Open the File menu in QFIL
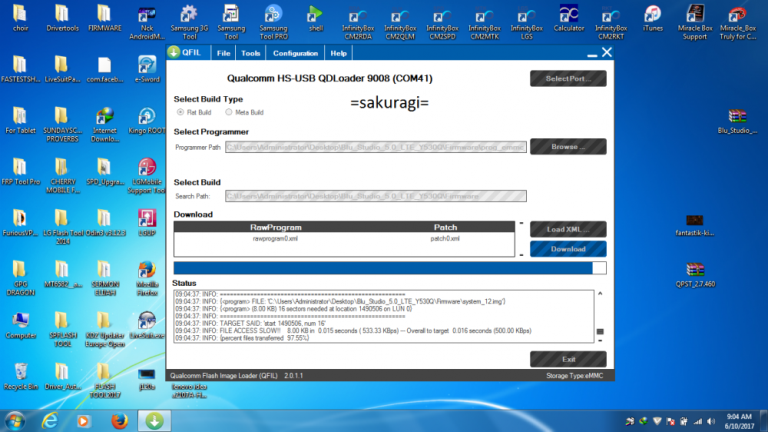Image resolution: width=768 pixels, height=432 pixels. (223, 53)
